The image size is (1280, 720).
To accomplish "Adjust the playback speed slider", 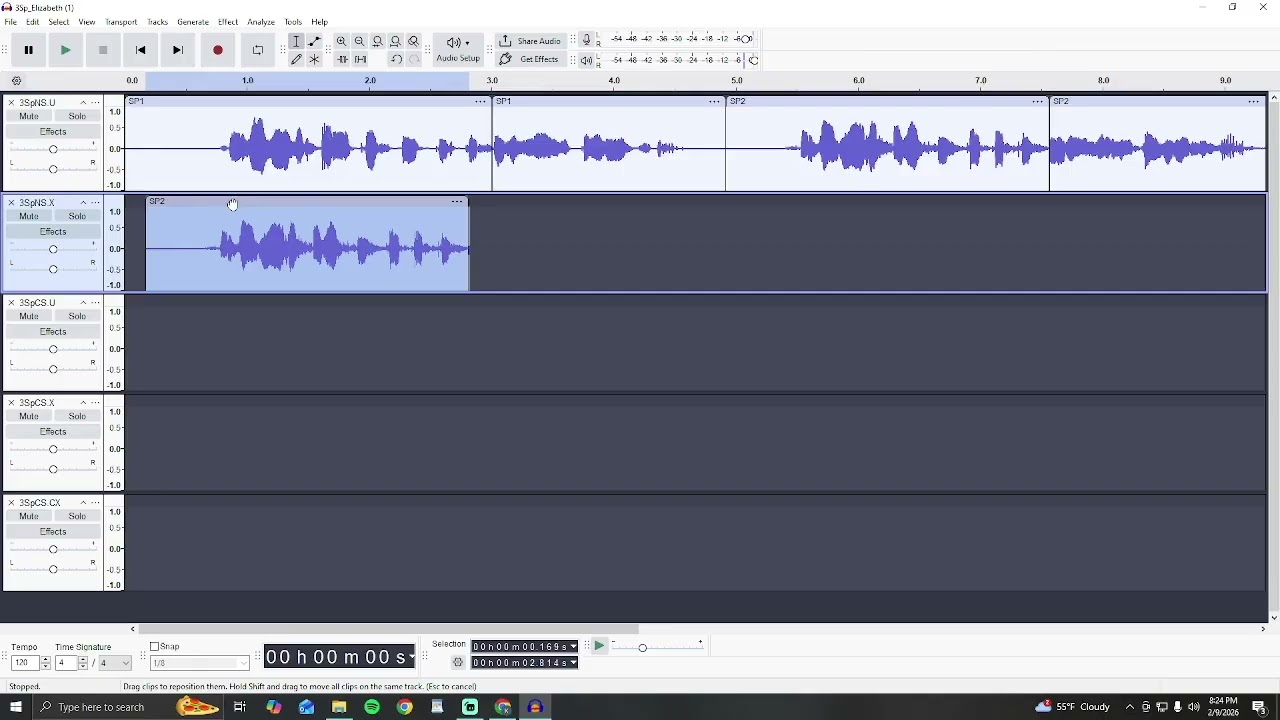I will pyautogui.click(x=659, y=648).
